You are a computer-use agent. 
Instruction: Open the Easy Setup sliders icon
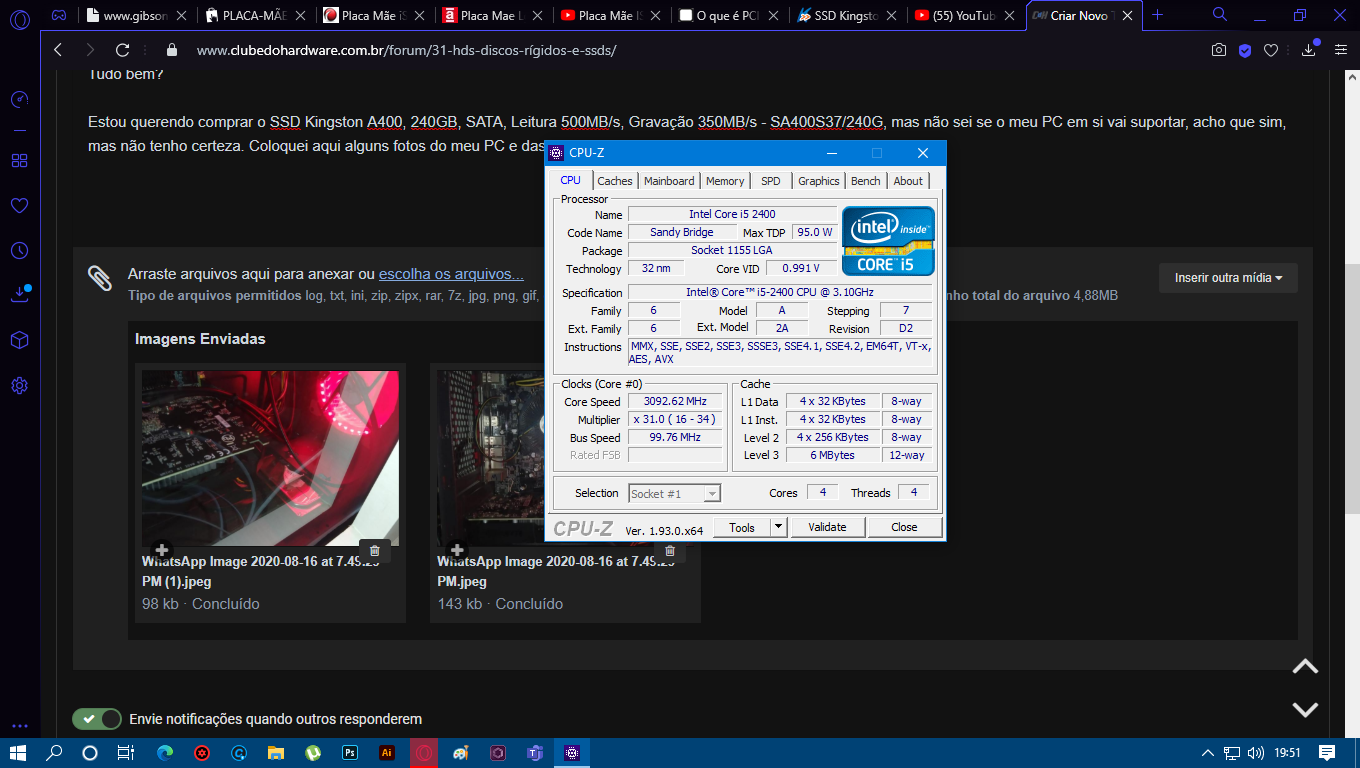tap(1341, 50)
